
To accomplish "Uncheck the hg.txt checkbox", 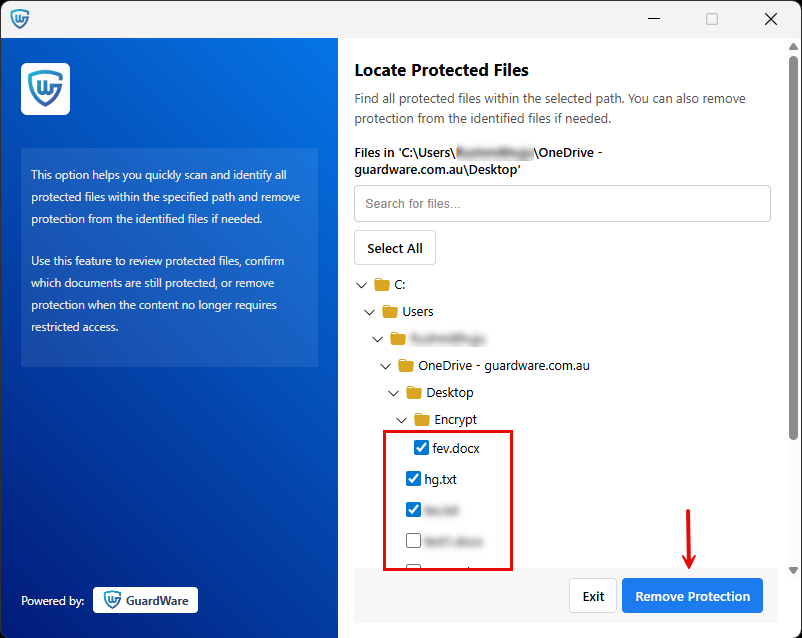I will [x=413, y=478].
